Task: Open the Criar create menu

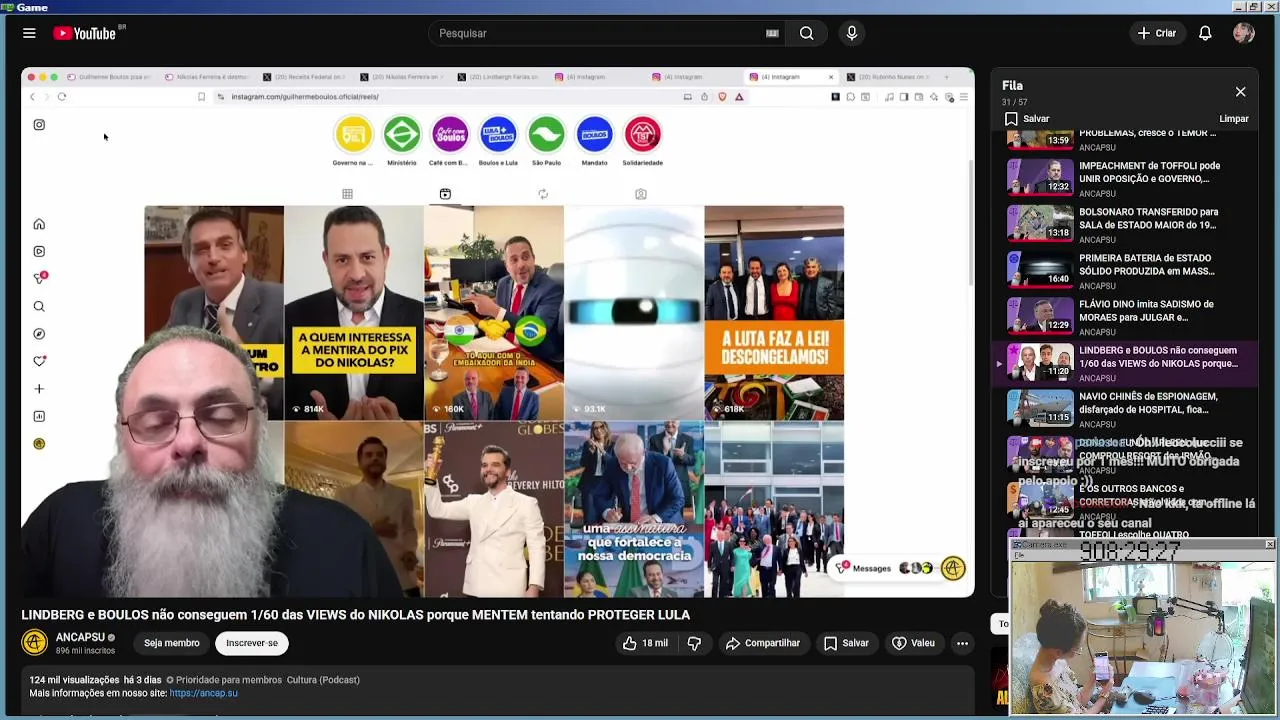Action: (1157, 33)
